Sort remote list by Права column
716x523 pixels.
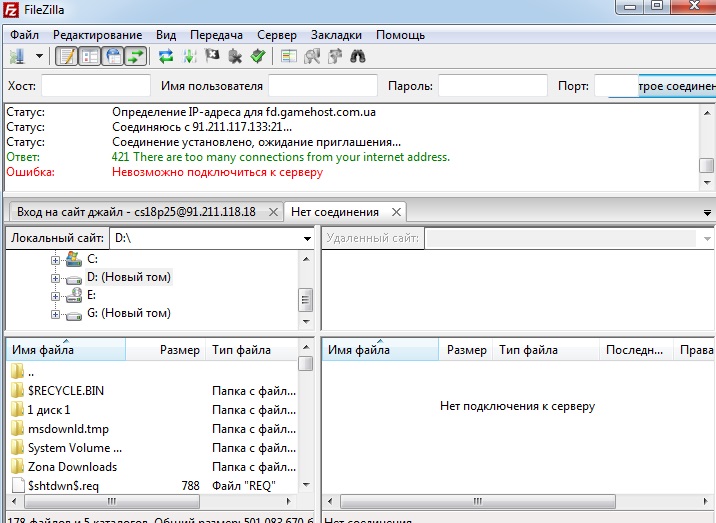pyautogui.click(x=695, y=350)
